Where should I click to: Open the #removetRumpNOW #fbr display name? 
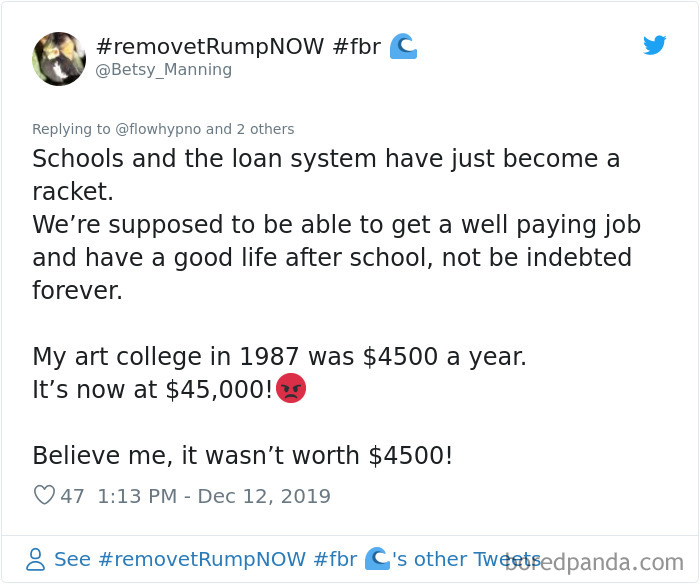tap(238, 46)
